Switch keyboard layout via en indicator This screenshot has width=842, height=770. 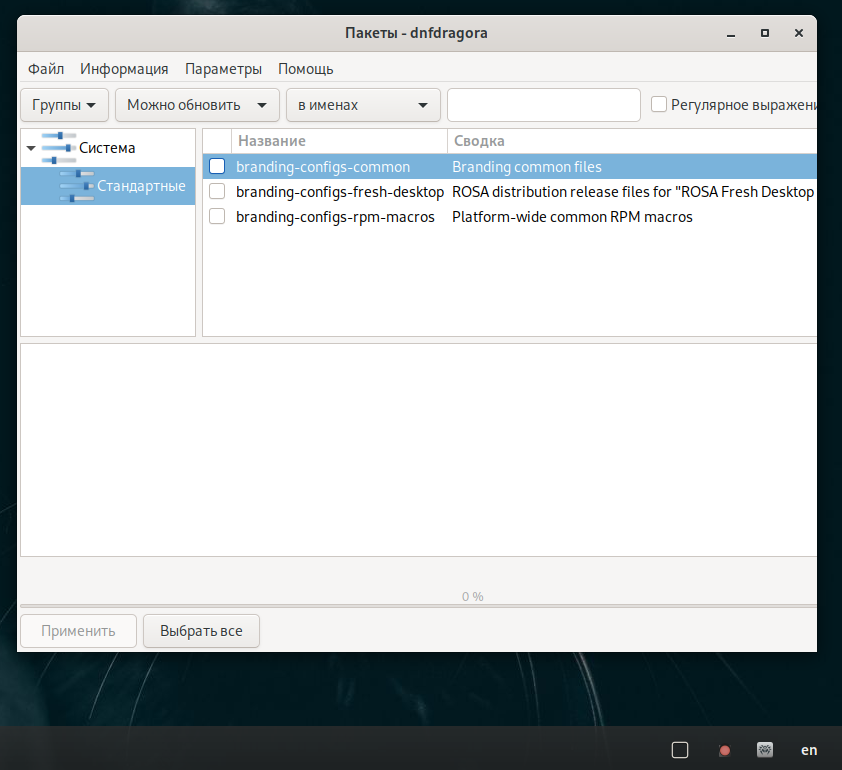(809, 750)
